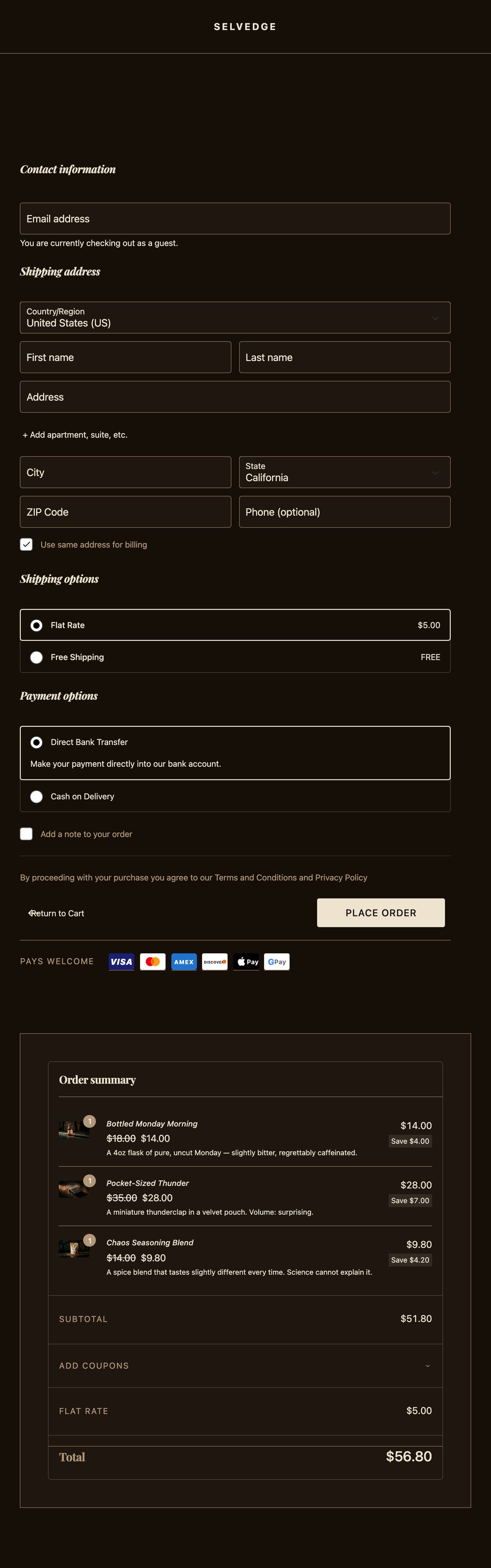Click the Discover payment icon
The height and width of the screenshot is (1568, 491).
(x=215, y=962)
